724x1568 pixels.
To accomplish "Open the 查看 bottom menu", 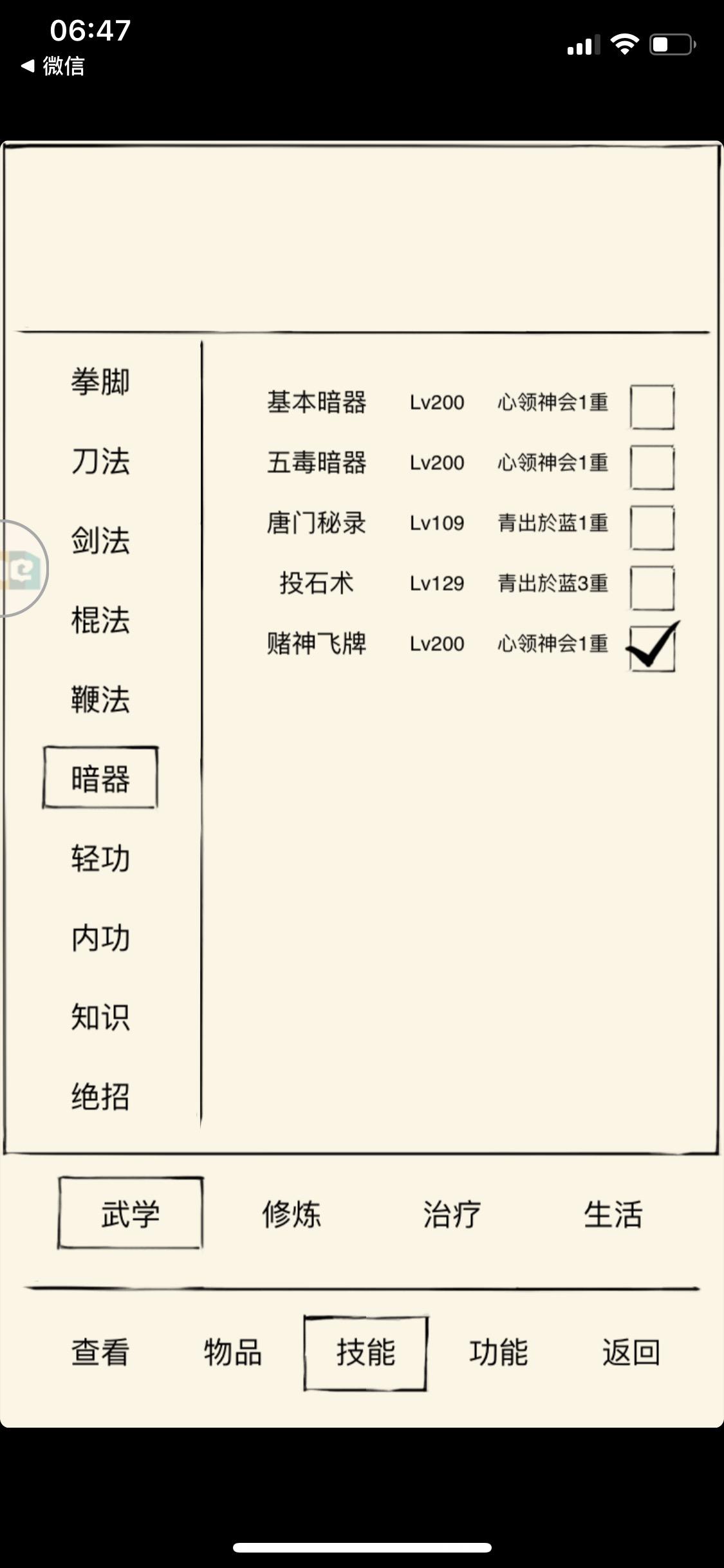I will click(x=100, y=1352).
